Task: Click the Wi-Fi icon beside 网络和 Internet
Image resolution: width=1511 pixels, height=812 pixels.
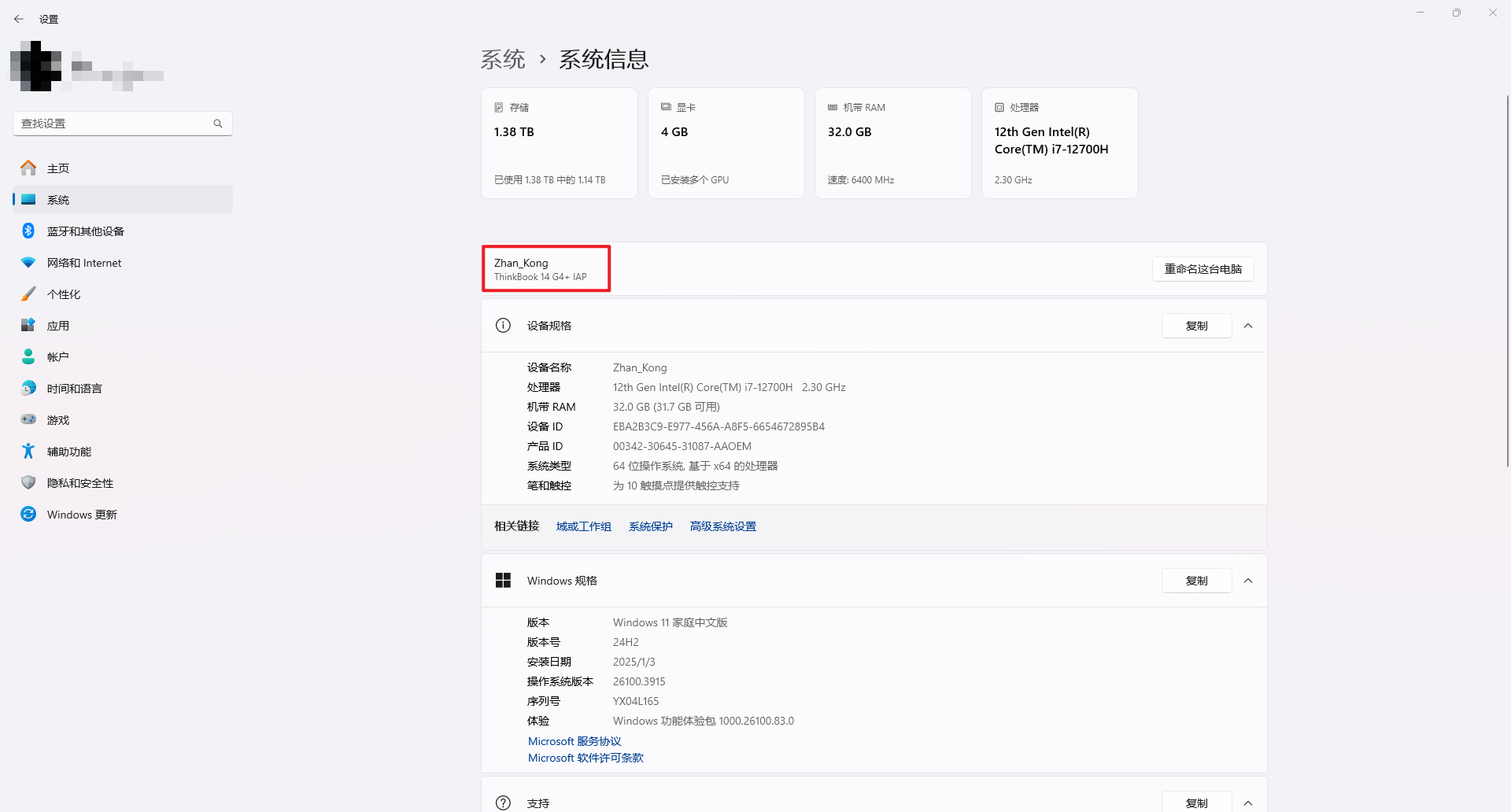Action: 28,262
